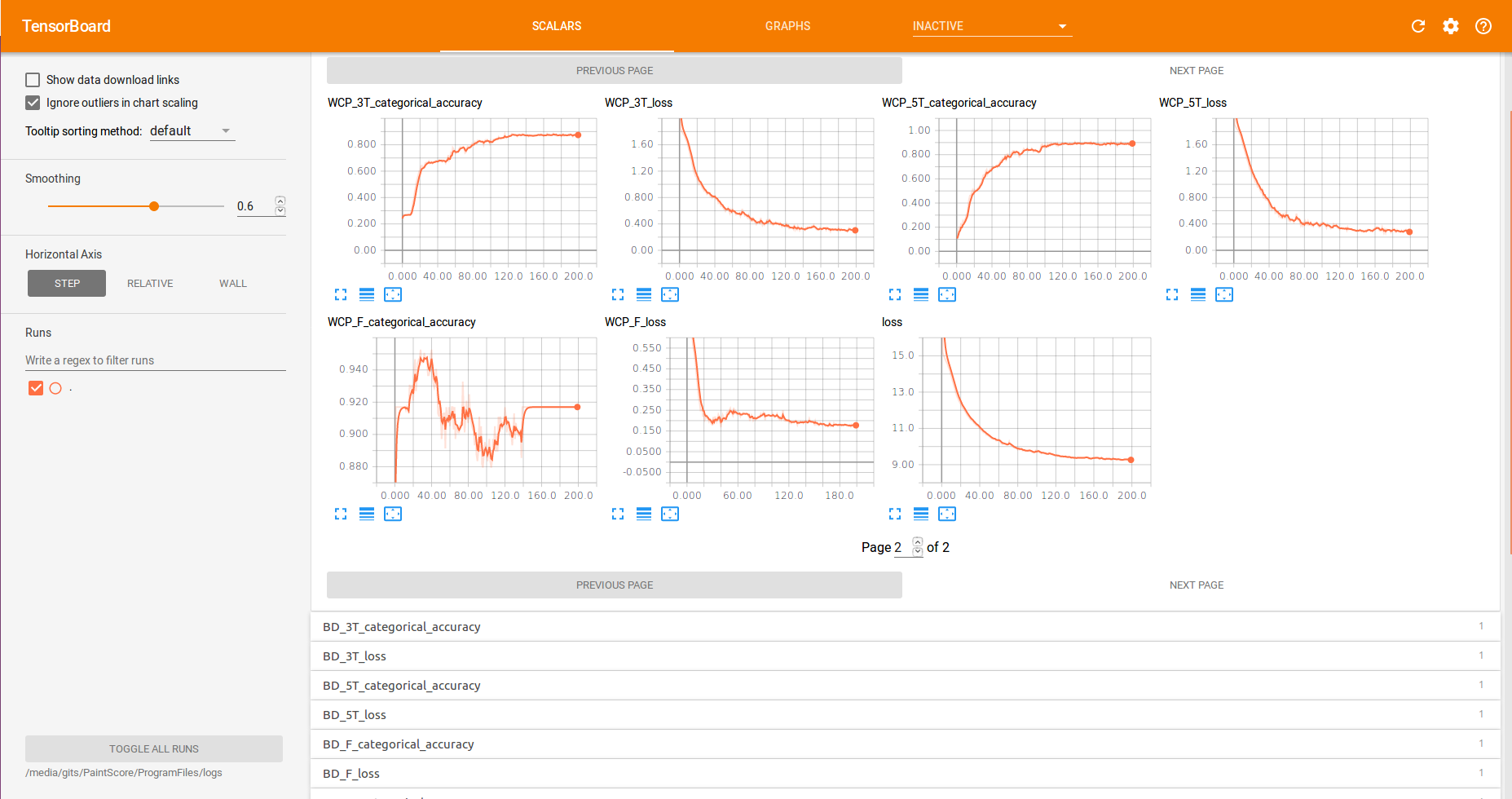Expand the loss chart to full size
1512x799 pixels.
(895, 514)
